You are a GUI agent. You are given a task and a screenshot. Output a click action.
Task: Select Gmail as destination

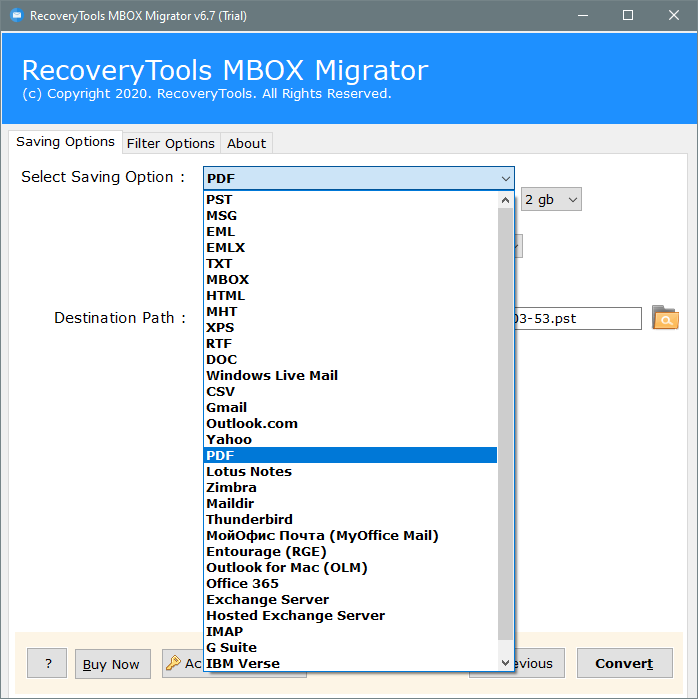[x=351, y=408]
